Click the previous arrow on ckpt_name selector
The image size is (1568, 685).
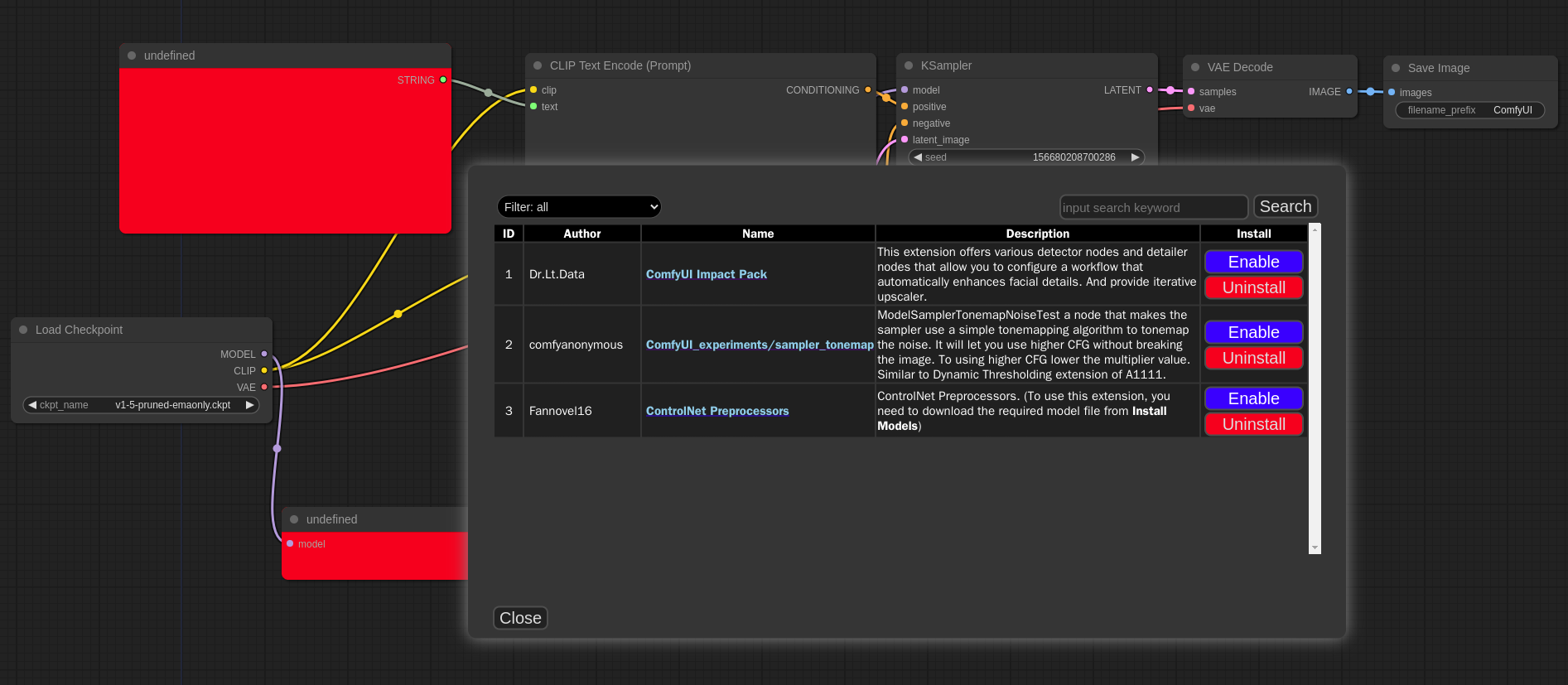[32, 405]
